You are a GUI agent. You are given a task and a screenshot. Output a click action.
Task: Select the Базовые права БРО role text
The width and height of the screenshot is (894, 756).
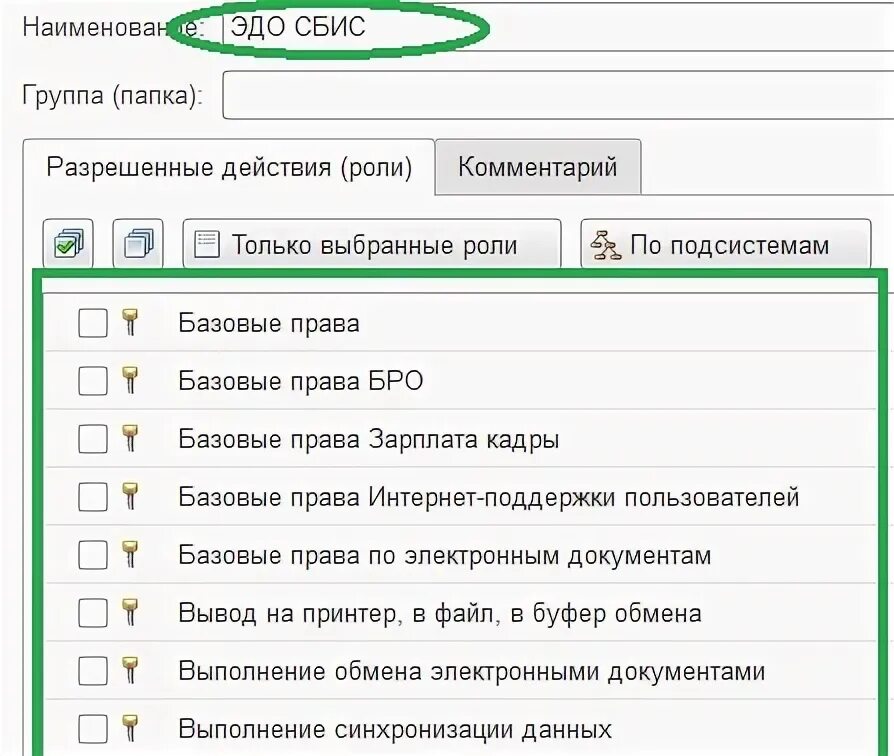point(301,381)
